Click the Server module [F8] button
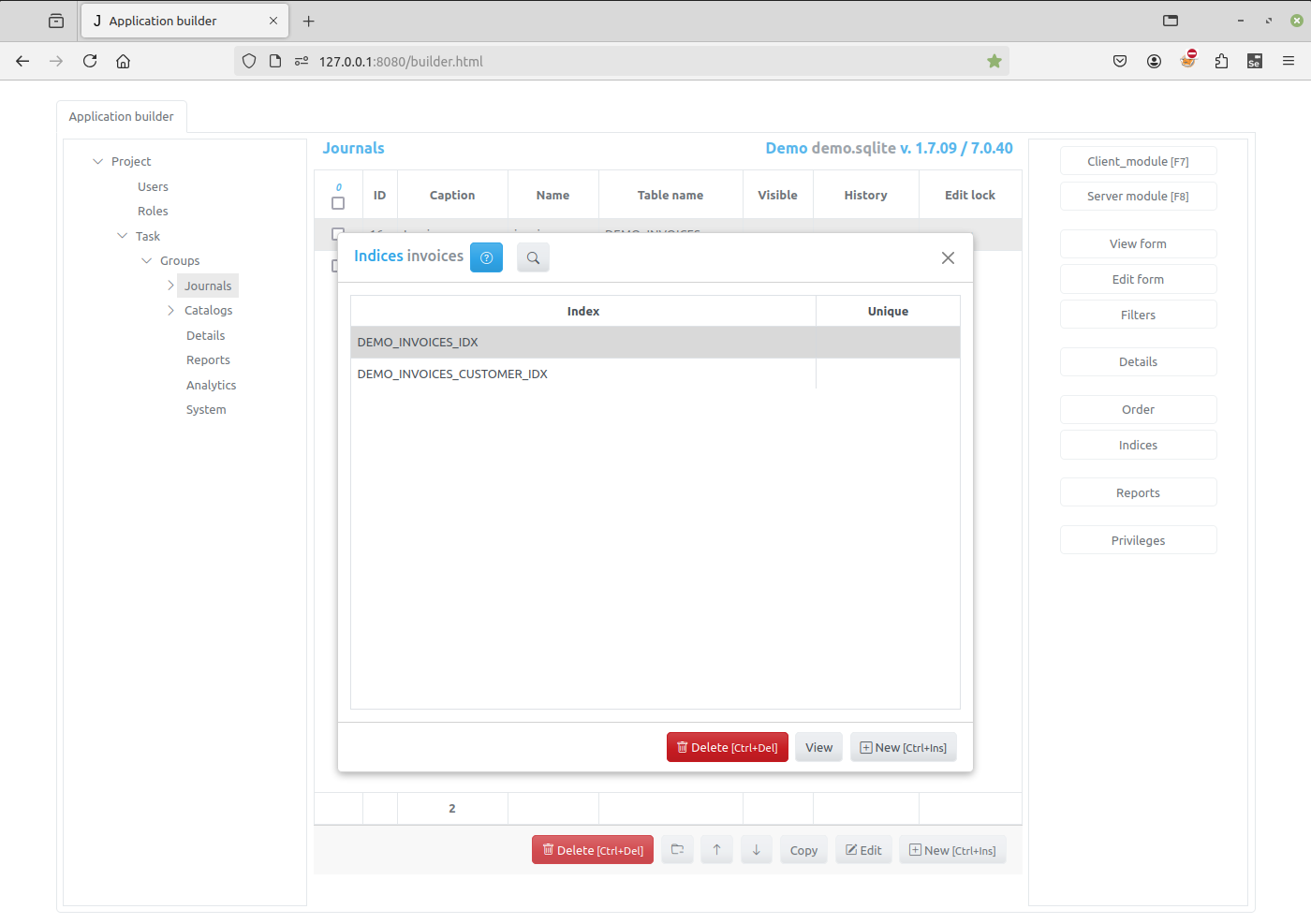Screen dimensions: 1311x924 [x=1138, y=197]
